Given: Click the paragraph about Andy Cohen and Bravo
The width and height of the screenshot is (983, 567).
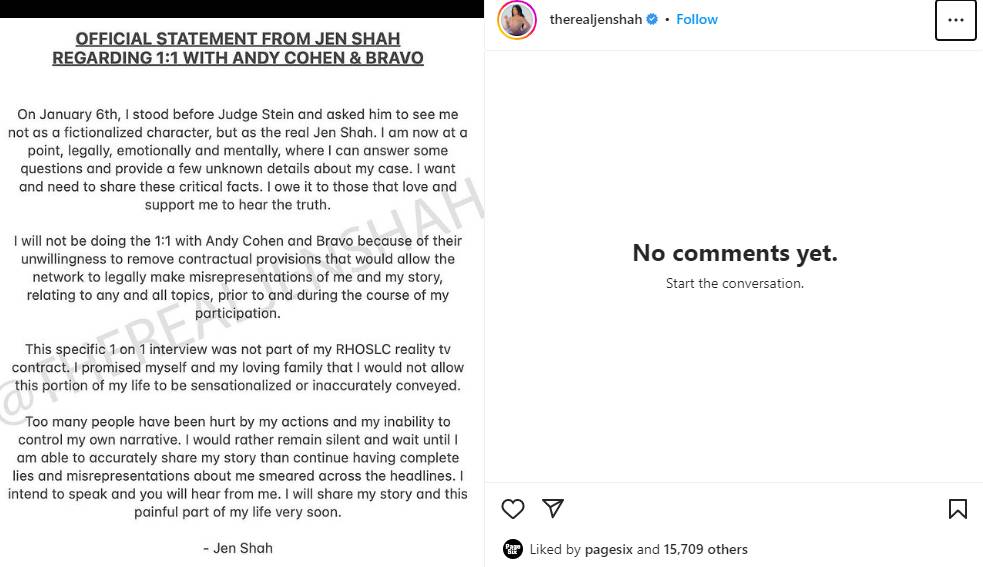Looking at the screenshot, I should [238, 277].
